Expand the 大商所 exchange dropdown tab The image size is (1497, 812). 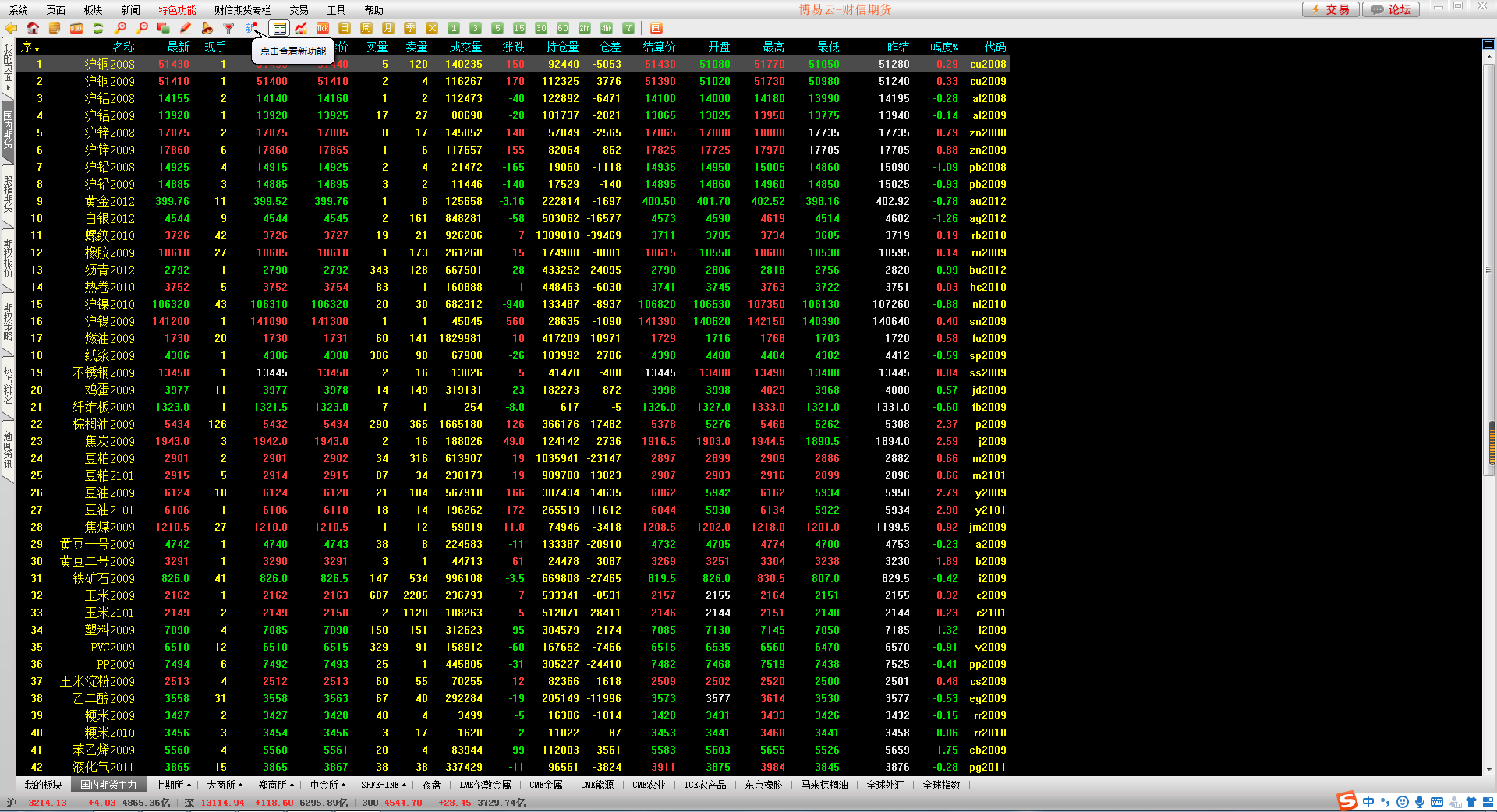click(224, 785)
